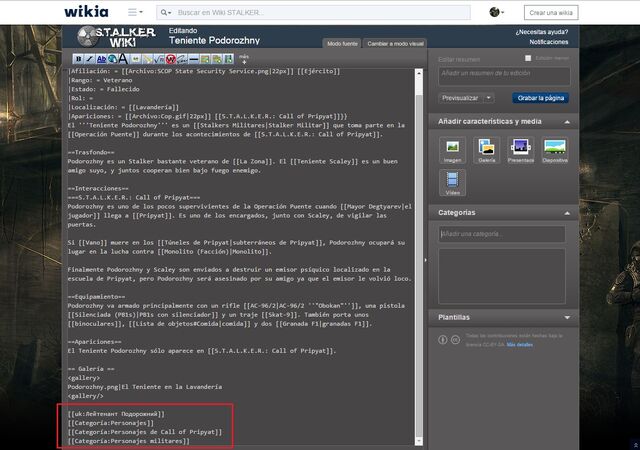Click the Wikia logo

[x=86, y=11]
